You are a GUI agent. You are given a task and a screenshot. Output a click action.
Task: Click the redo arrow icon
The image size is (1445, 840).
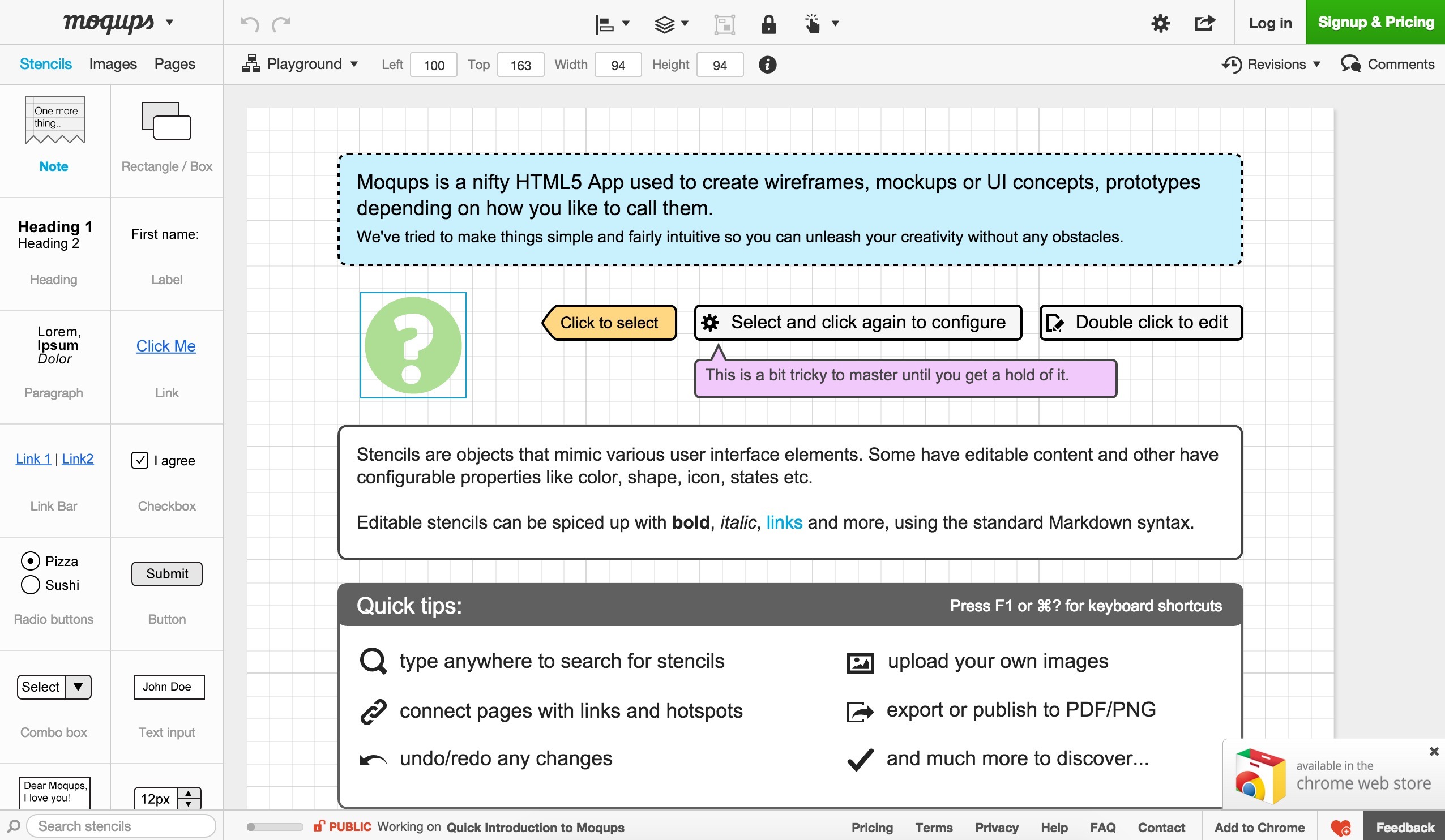[281, 24]
